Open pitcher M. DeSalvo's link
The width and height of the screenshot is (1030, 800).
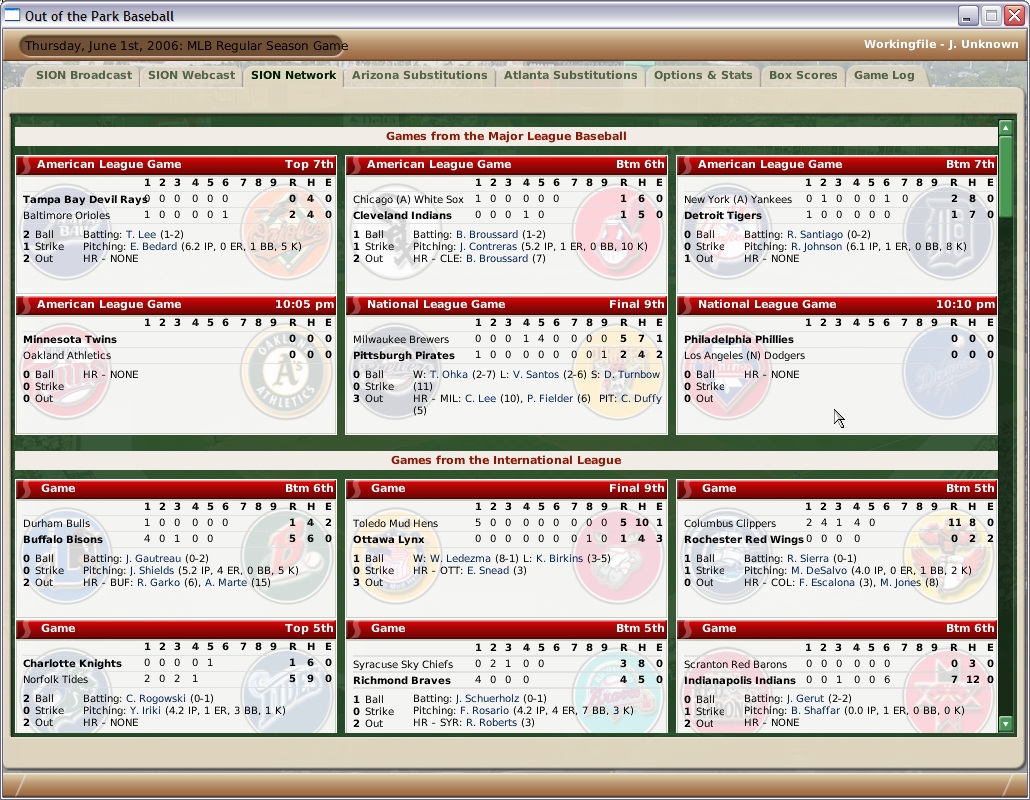point(819,570)
